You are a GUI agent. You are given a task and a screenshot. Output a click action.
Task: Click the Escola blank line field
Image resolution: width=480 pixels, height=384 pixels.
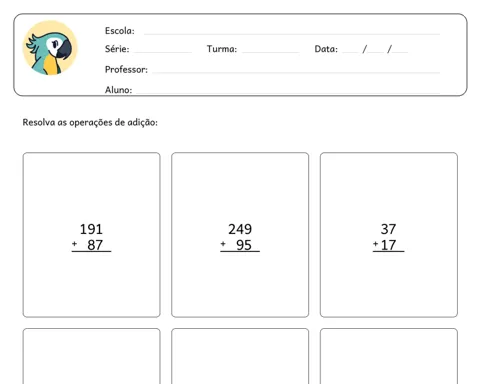292,33
